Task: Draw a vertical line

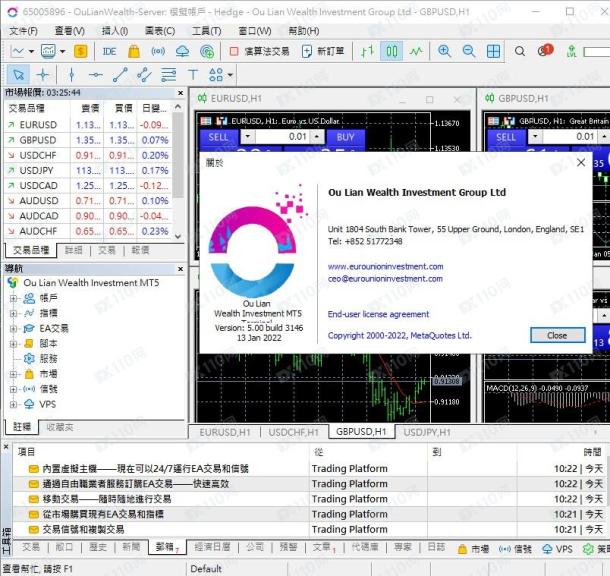Action: pyautogui.click(x=72, y=74)
